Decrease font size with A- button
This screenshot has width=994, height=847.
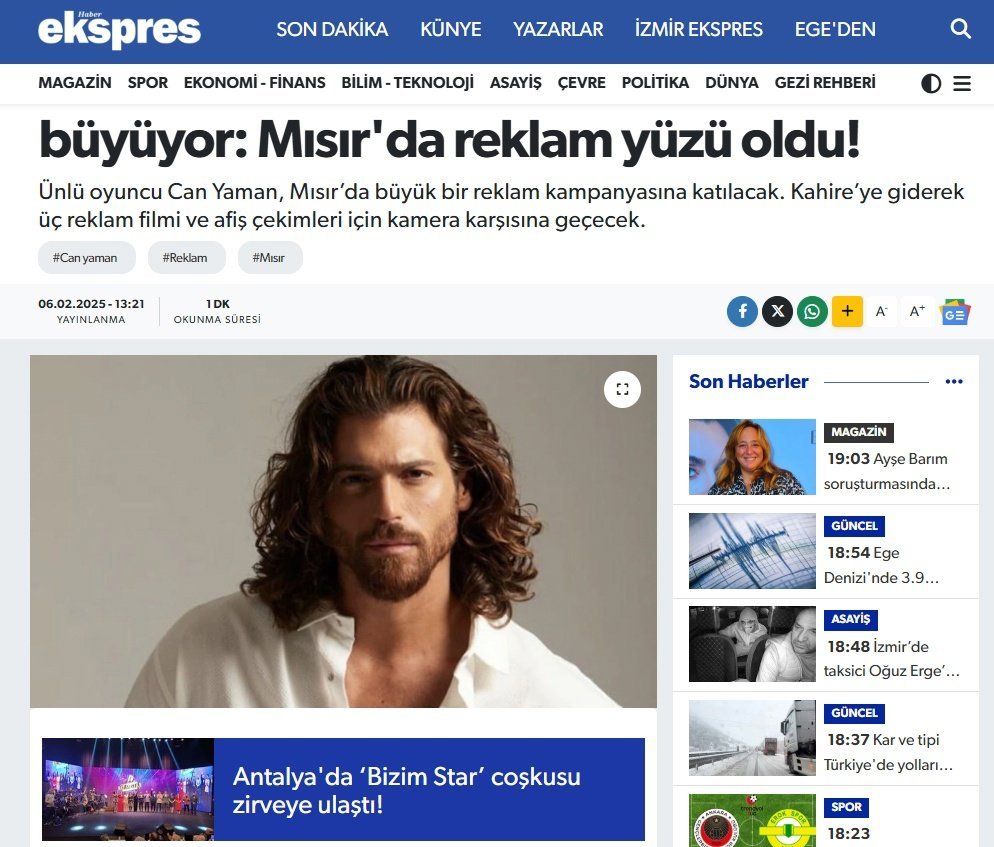tap(881, 311)
